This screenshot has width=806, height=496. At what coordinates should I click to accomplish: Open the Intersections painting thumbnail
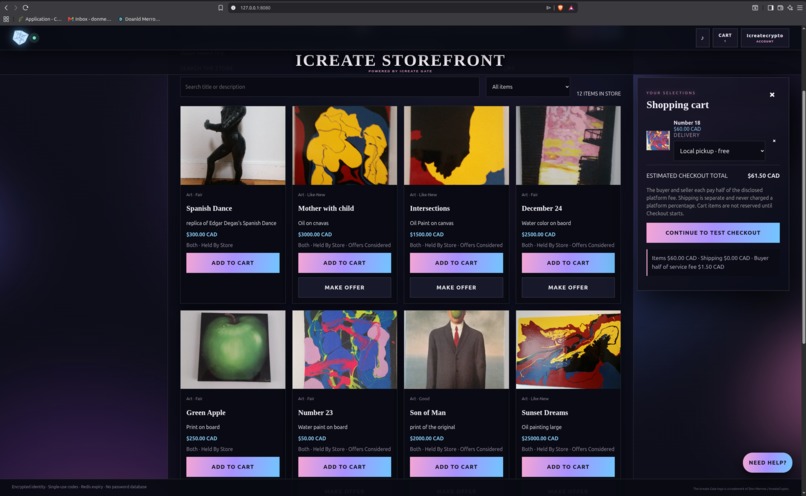[x=456, y=145]
